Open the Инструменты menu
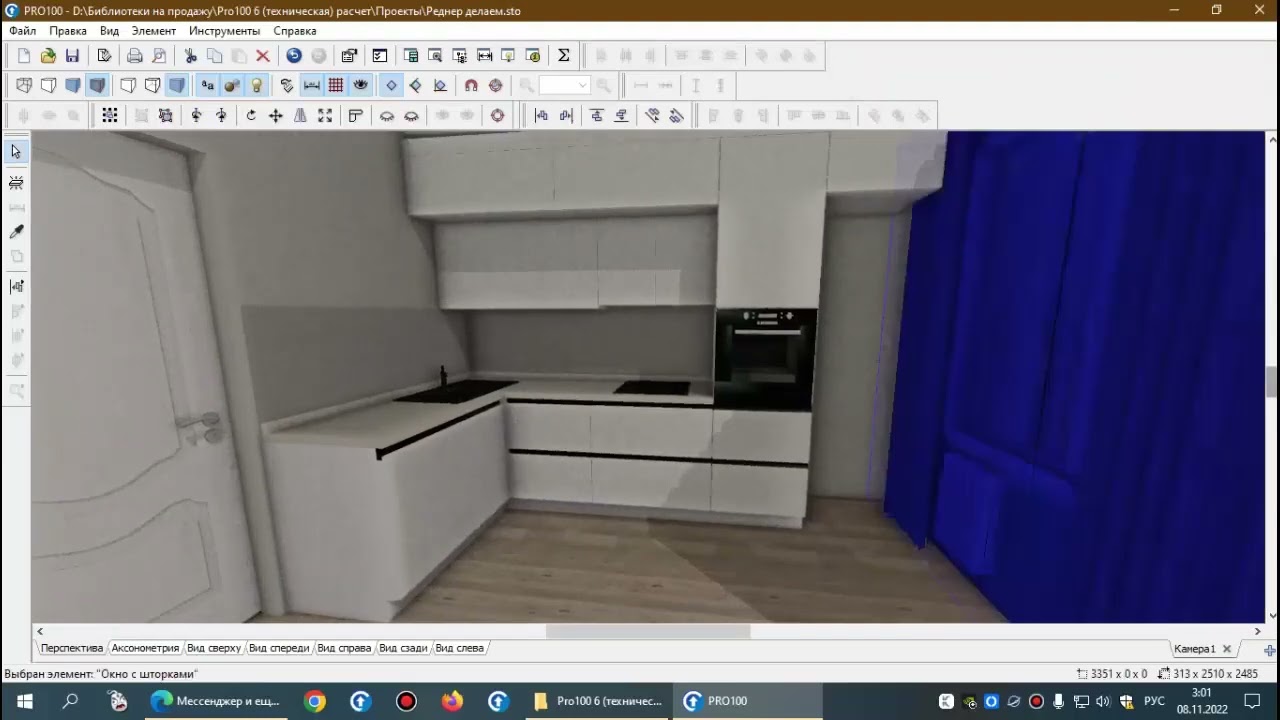Screen dimensions: 1280x720 point(224,31)
